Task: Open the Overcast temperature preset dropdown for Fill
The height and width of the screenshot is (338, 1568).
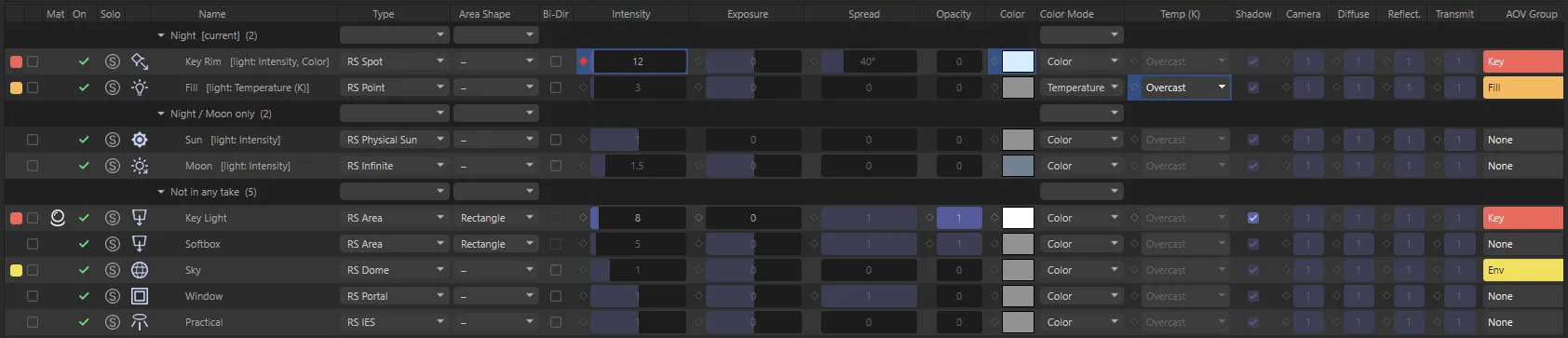Action: [1185, 88]
